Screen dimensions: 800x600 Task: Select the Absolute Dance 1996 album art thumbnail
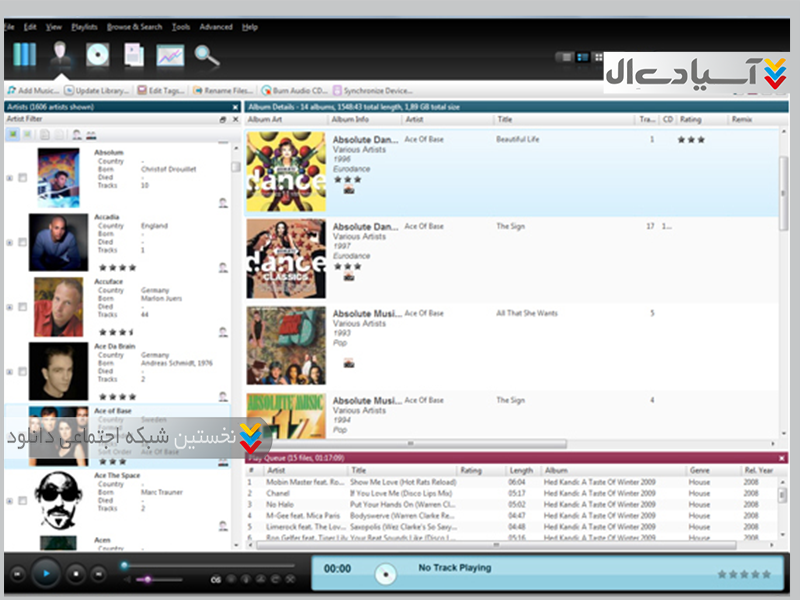[285, 172]
